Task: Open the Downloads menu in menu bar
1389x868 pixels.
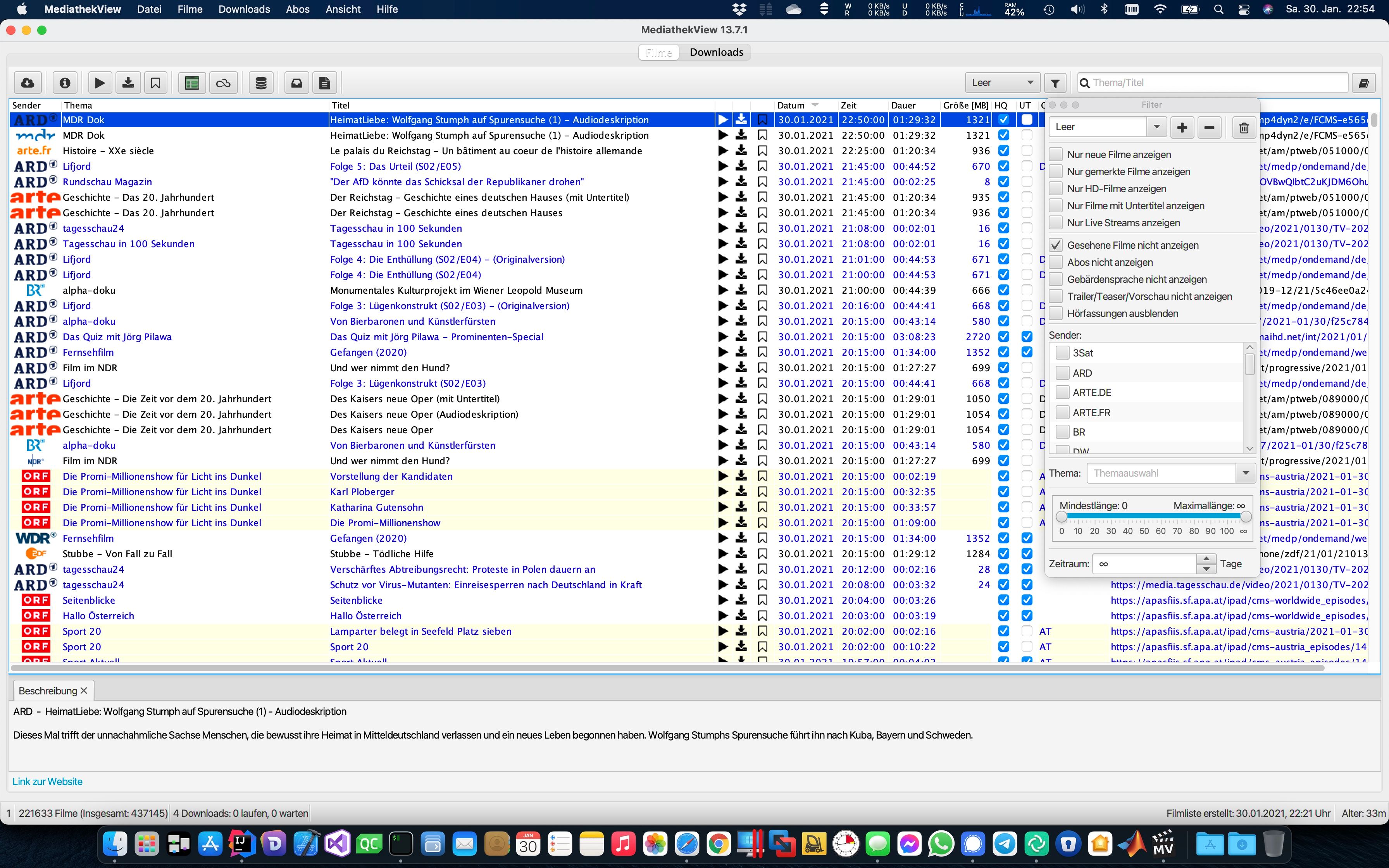Action: [x=244, y=9]
